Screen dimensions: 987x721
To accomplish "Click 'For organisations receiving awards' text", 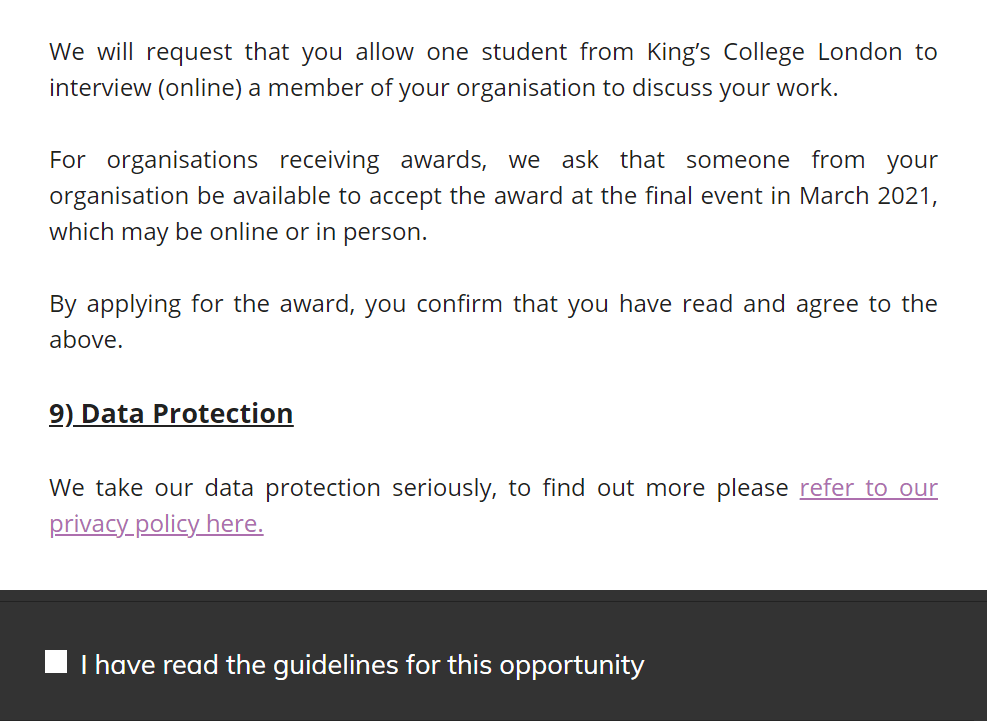I will click(x=268, y=160).
